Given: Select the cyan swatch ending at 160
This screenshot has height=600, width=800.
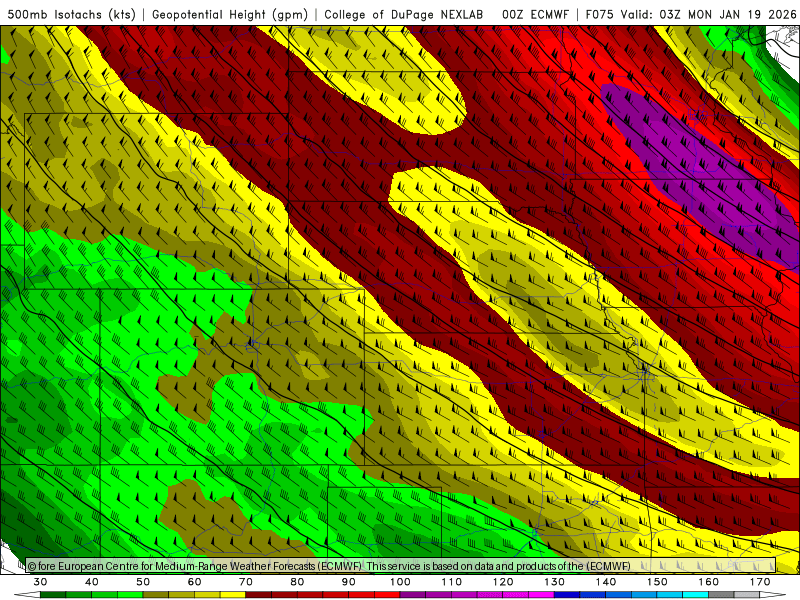Looking at the screenshot, I should [695, 595].
